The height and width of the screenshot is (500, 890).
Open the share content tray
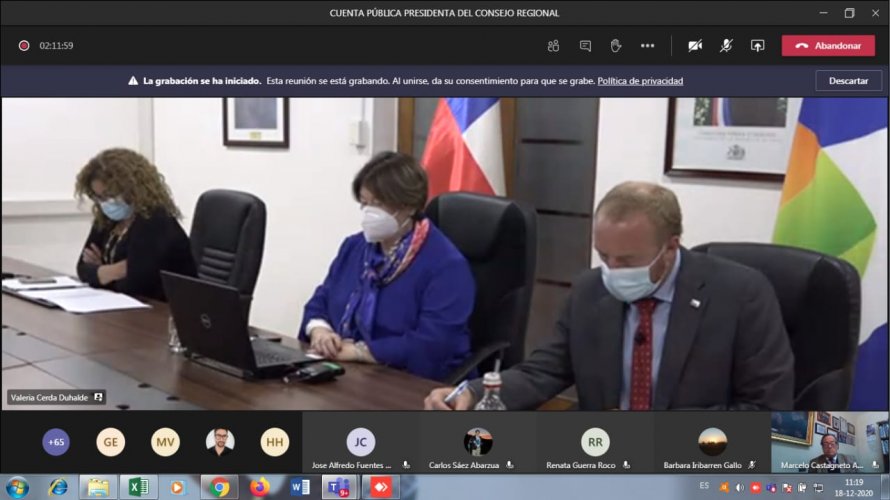pos(757,46)
